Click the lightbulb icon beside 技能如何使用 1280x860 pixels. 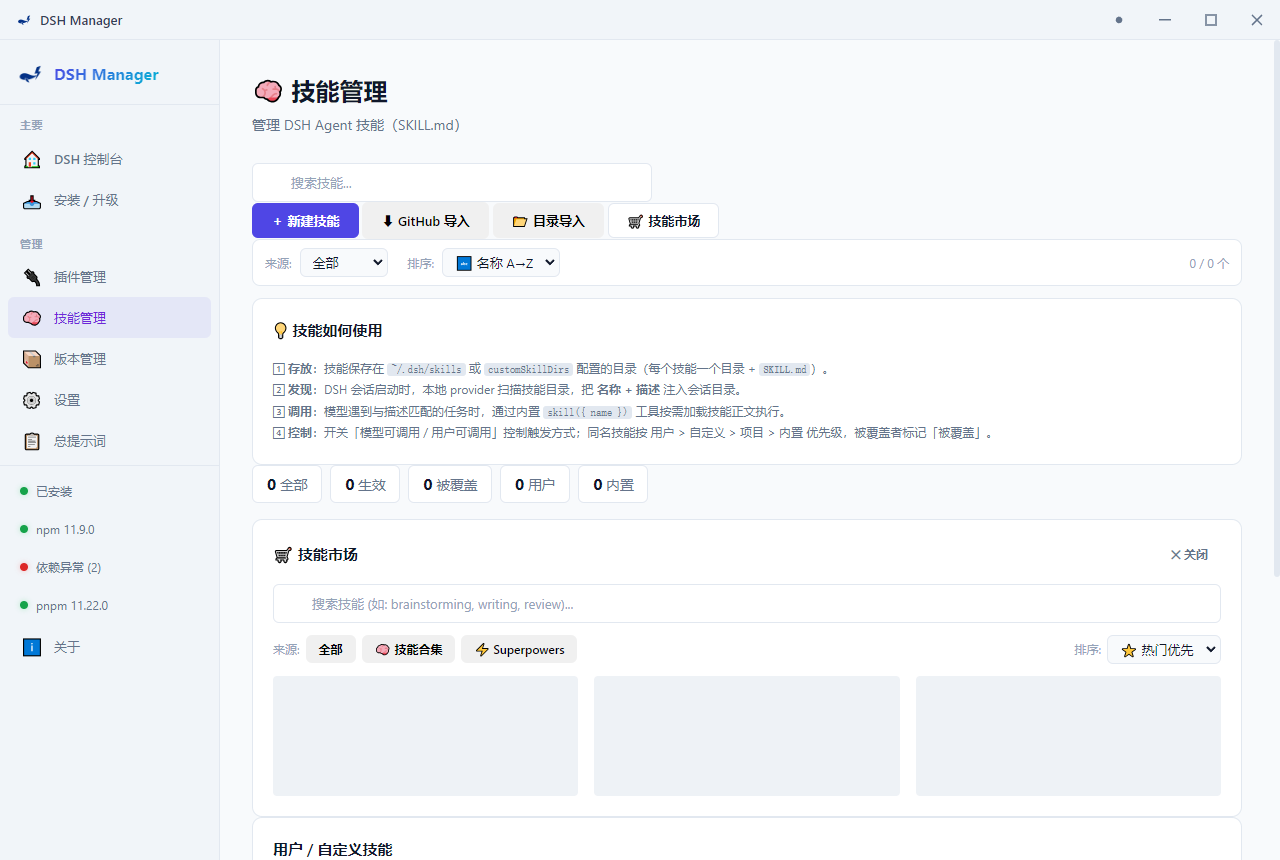281,331
